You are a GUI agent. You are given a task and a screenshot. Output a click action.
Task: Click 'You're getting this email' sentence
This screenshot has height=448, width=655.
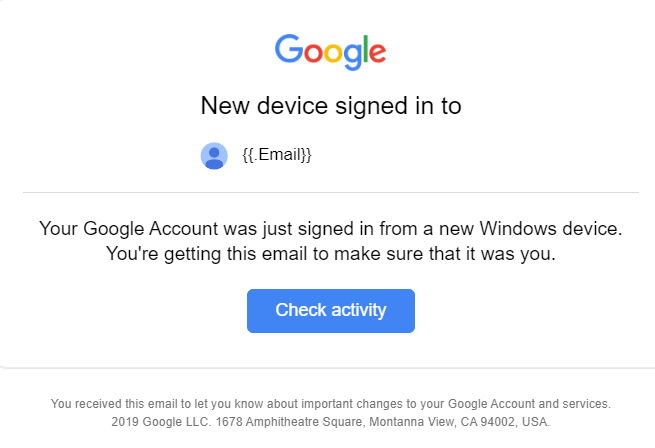207,254
